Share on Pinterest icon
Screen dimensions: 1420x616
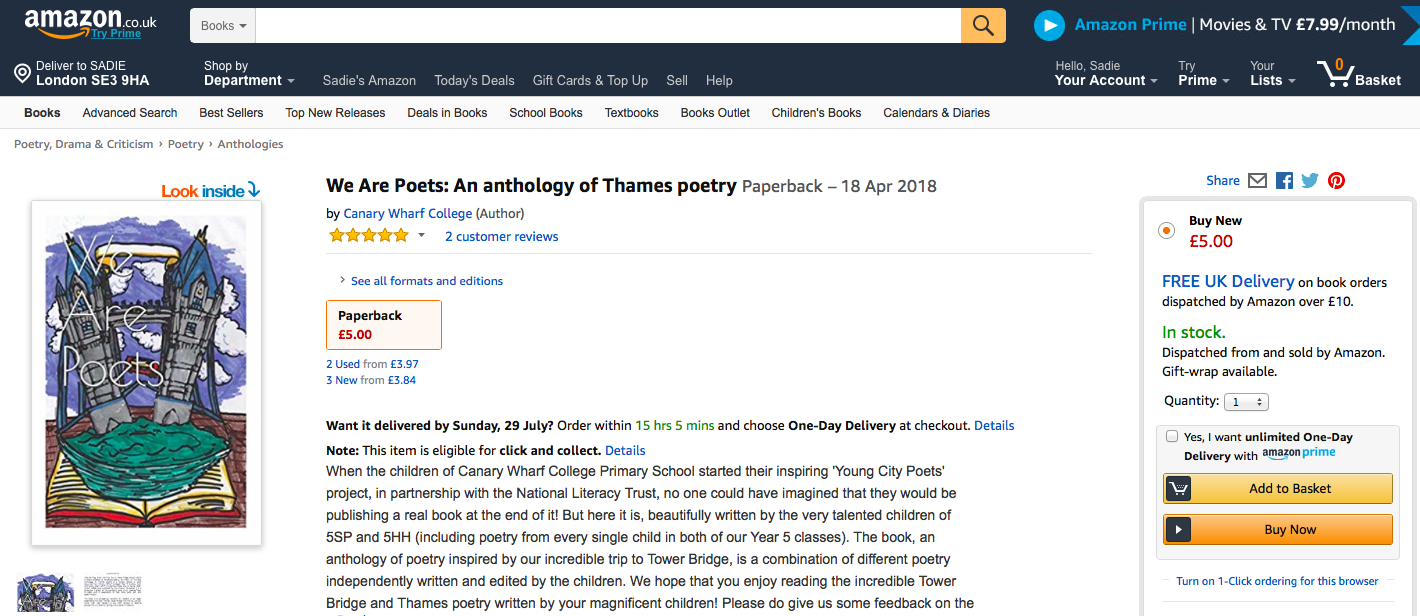coord(1337,181)
